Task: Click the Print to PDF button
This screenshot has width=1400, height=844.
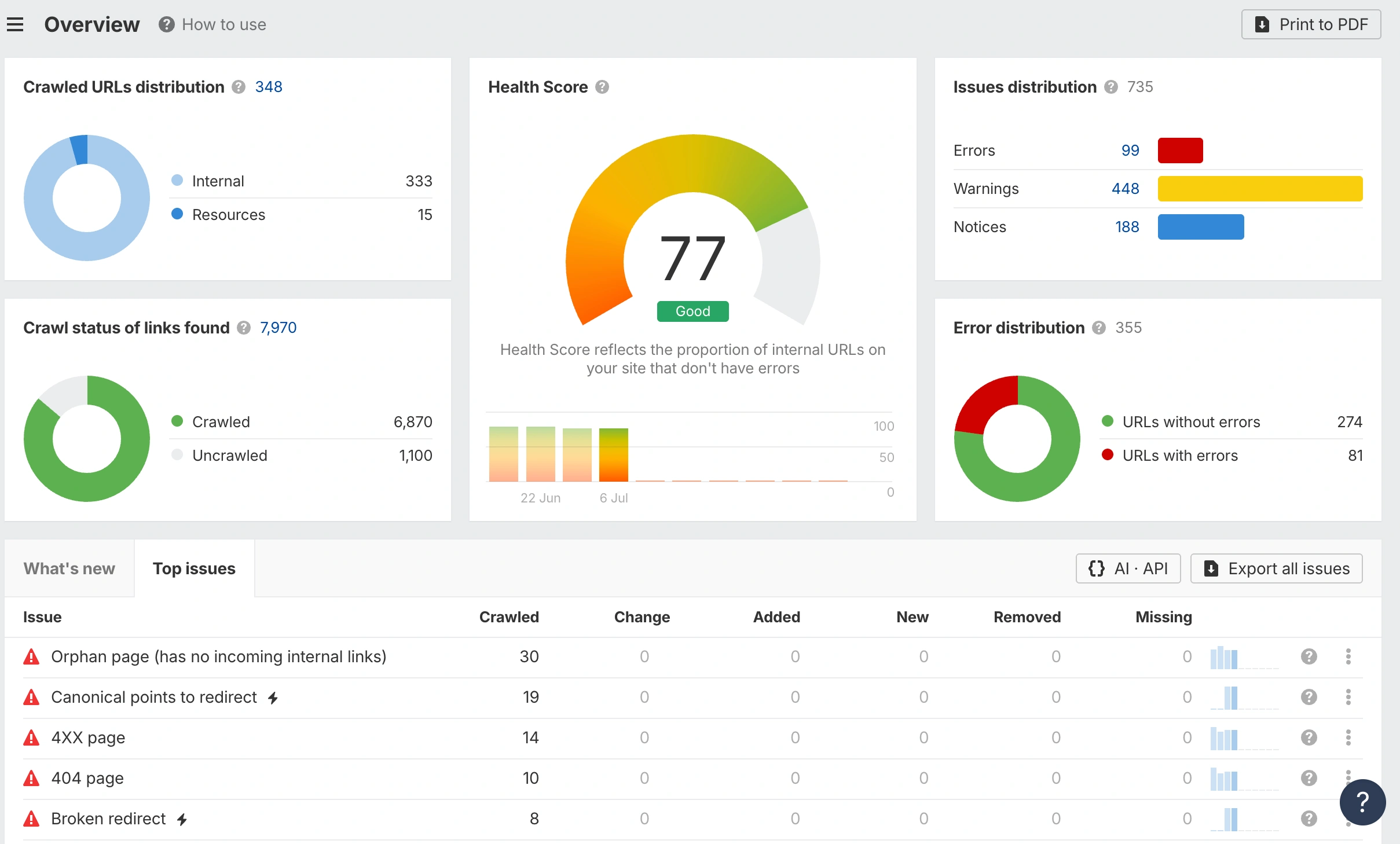Action: coord(1311,24)
